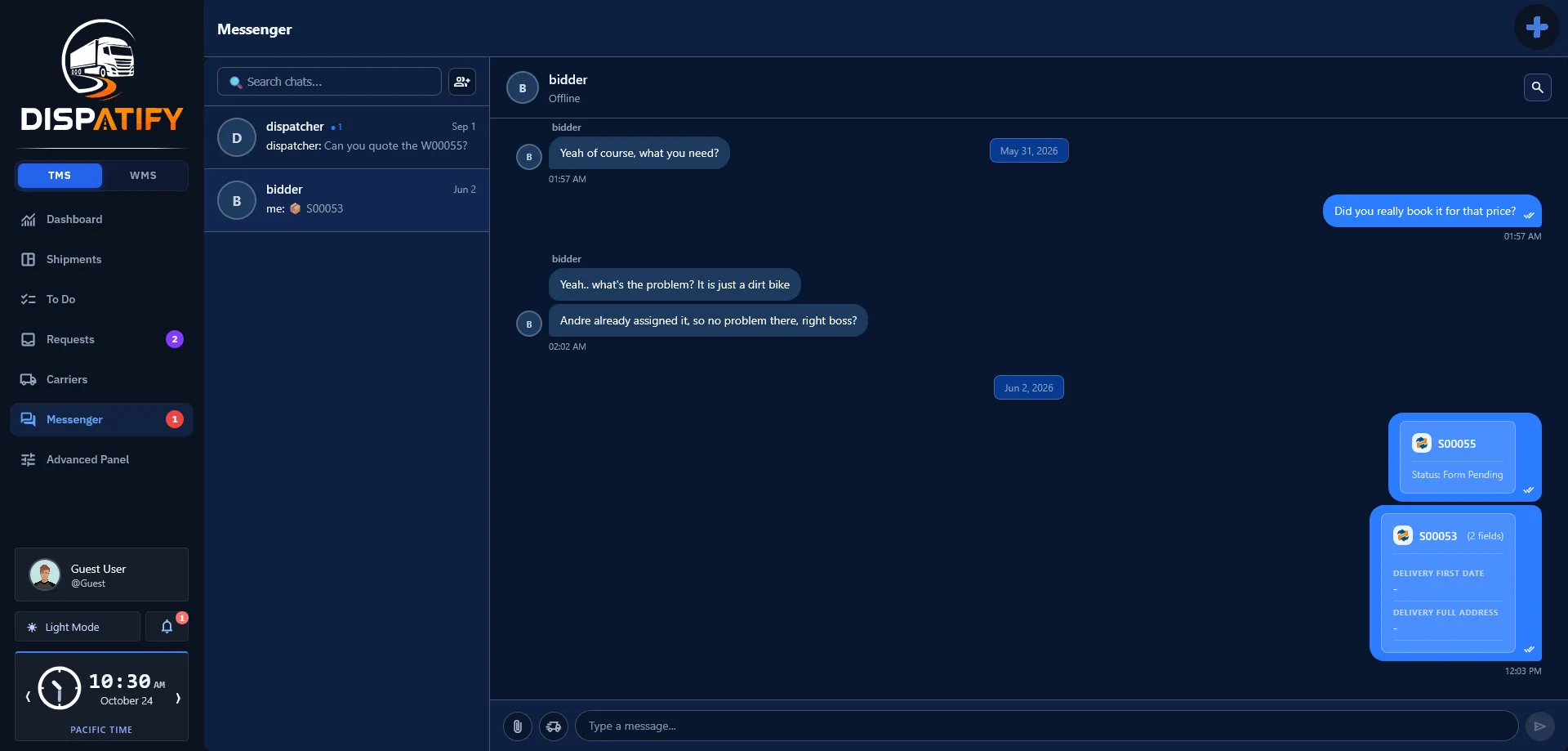The width and height of the screenshot is (1568, 751).
Task: Open new group chat icon beside search
Action: 462,82
